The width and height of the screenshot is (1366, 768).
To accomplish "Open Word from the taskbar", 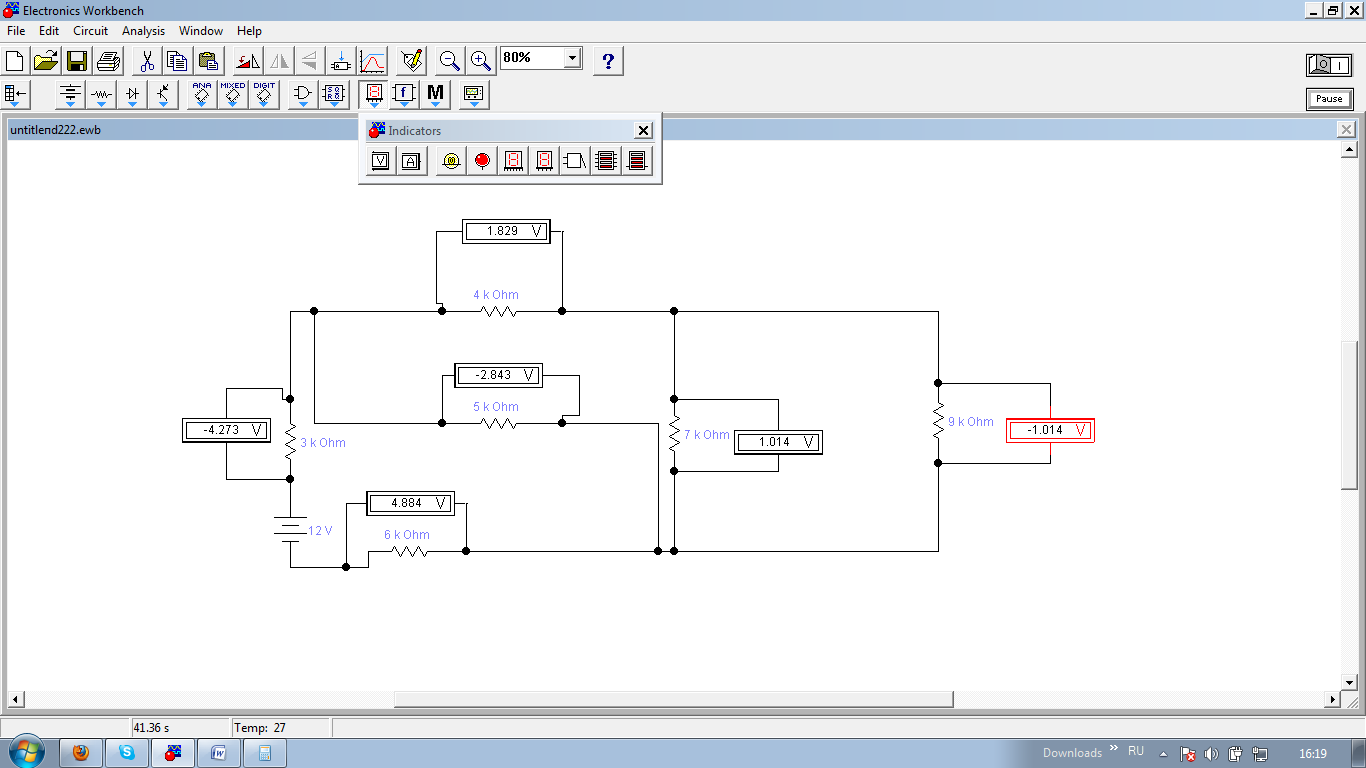I will [x=219, y=753].
